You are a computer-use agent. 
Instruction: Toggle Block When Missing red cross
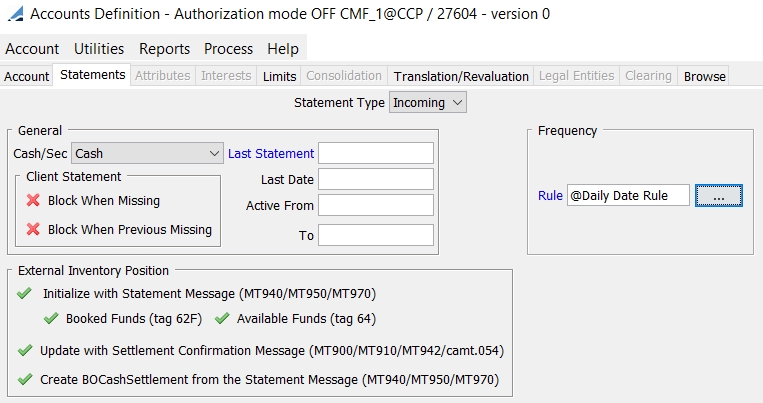[x=33, y=200]
